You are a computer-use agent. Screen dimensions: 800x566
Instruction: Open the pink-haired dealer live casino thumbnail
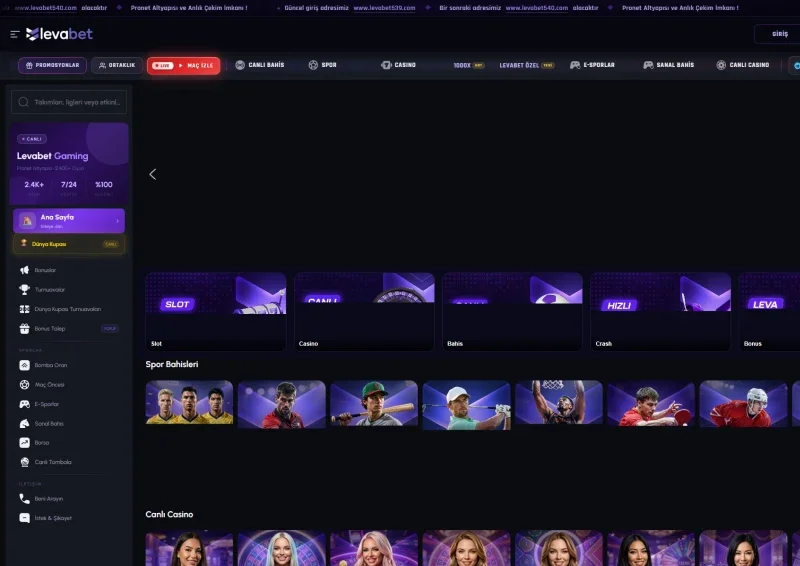(x=374, y=548)
